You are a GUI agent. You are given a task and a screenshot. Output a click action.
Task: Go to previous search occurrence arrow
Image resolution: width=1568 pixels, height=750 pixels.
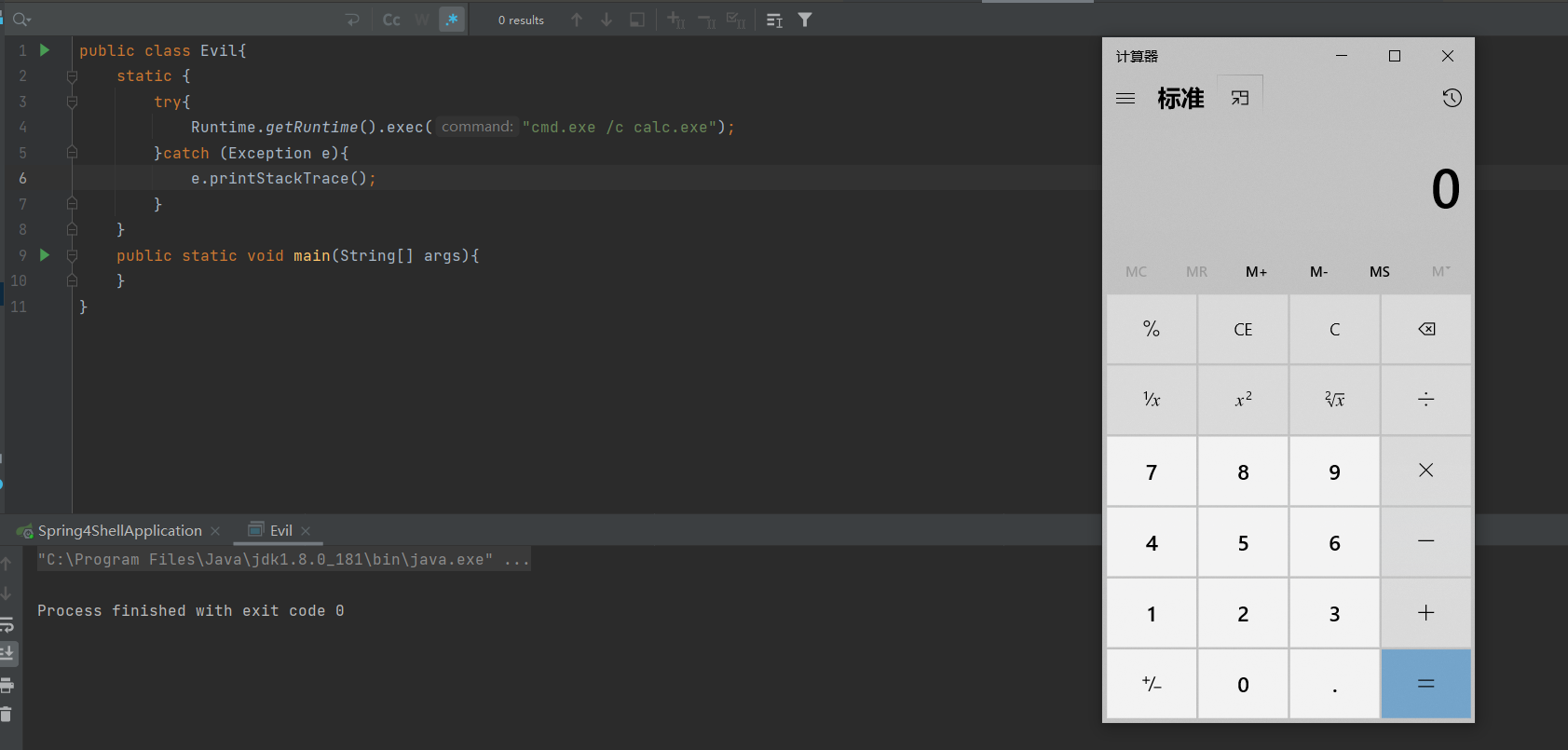point(577,20)
